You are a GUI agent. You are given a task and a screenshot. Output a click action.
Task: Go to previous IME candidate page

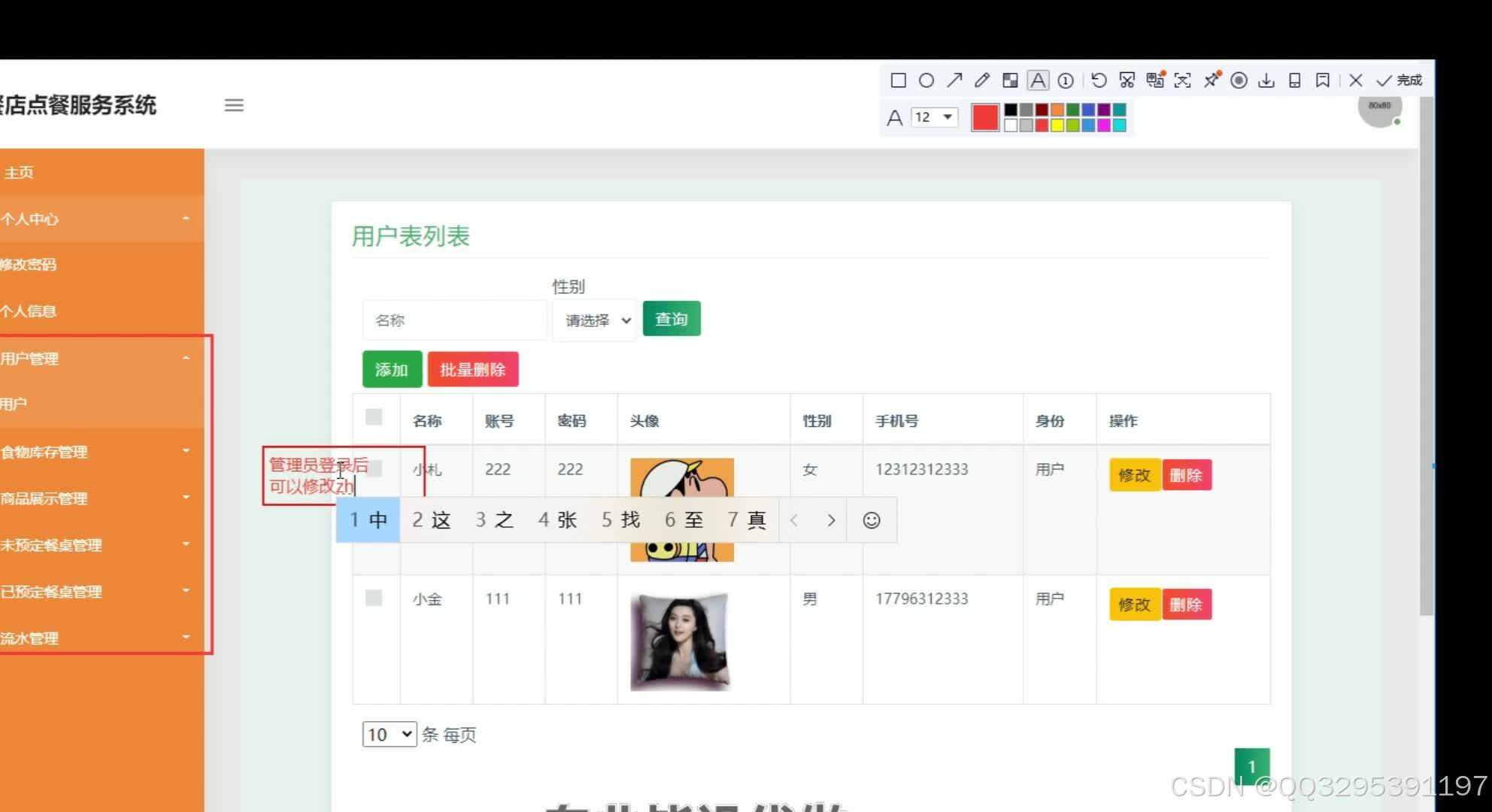click(793, 520)
